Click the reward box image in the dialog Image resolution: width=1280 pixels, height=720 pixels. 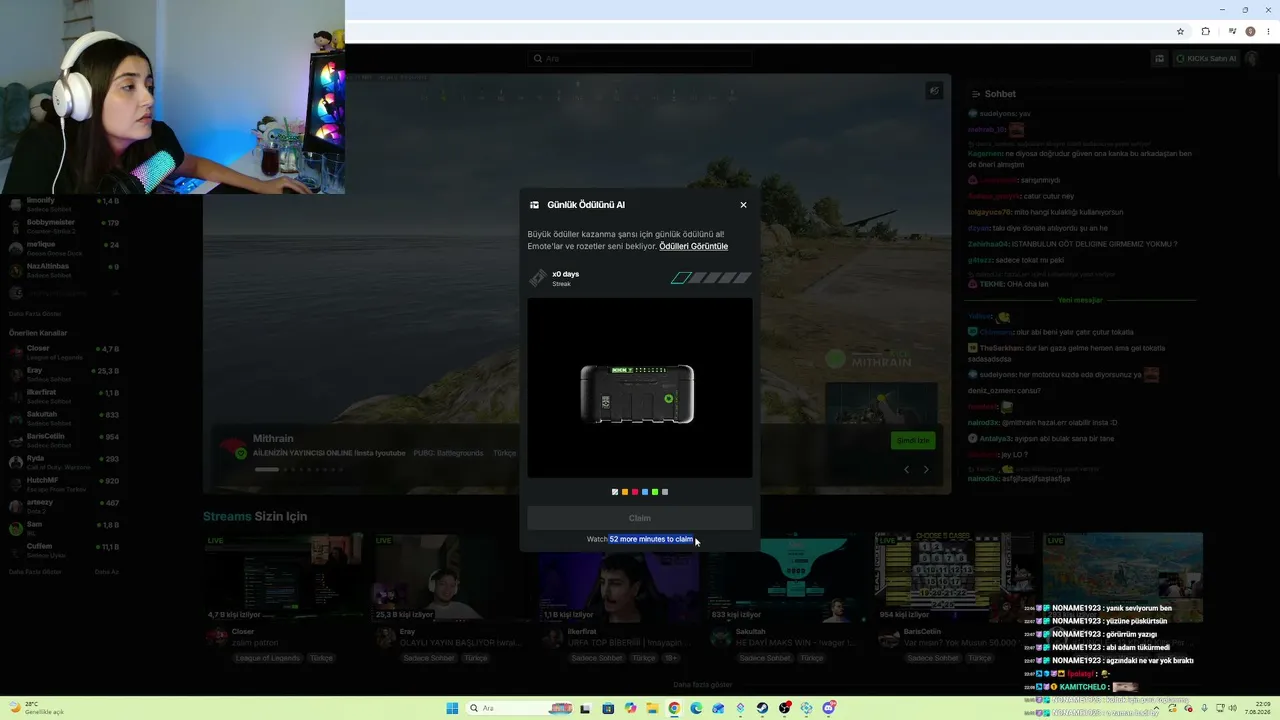pos(638,394)
